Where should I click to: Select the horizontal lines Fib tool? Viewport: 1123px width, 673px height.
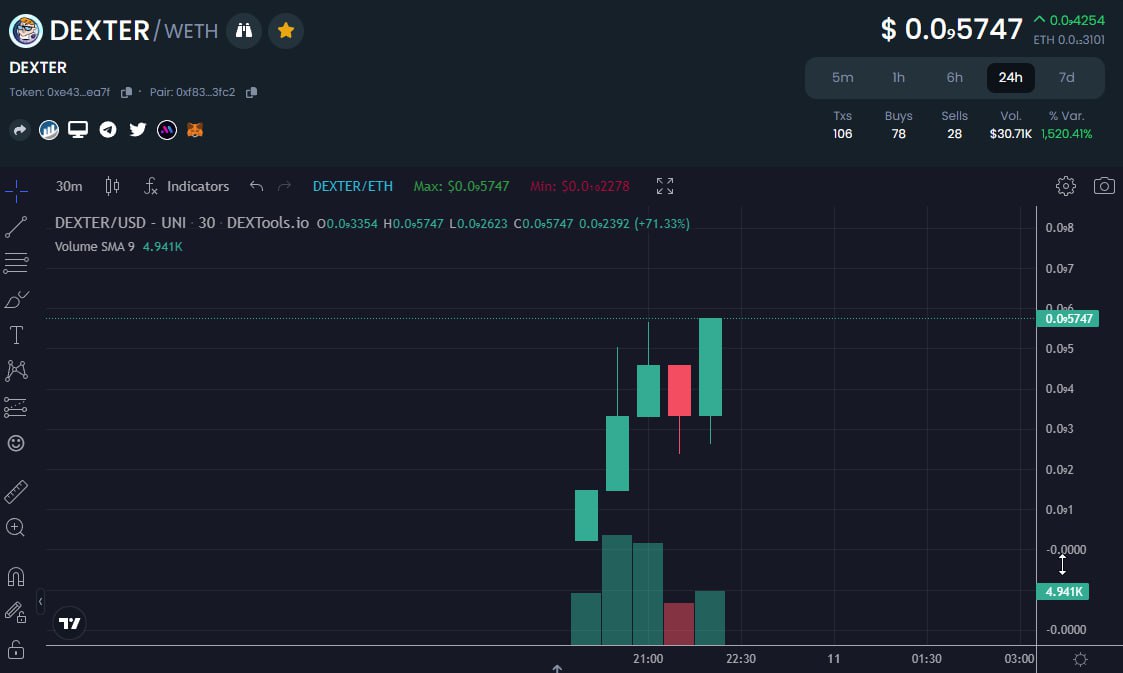point(16,263)
